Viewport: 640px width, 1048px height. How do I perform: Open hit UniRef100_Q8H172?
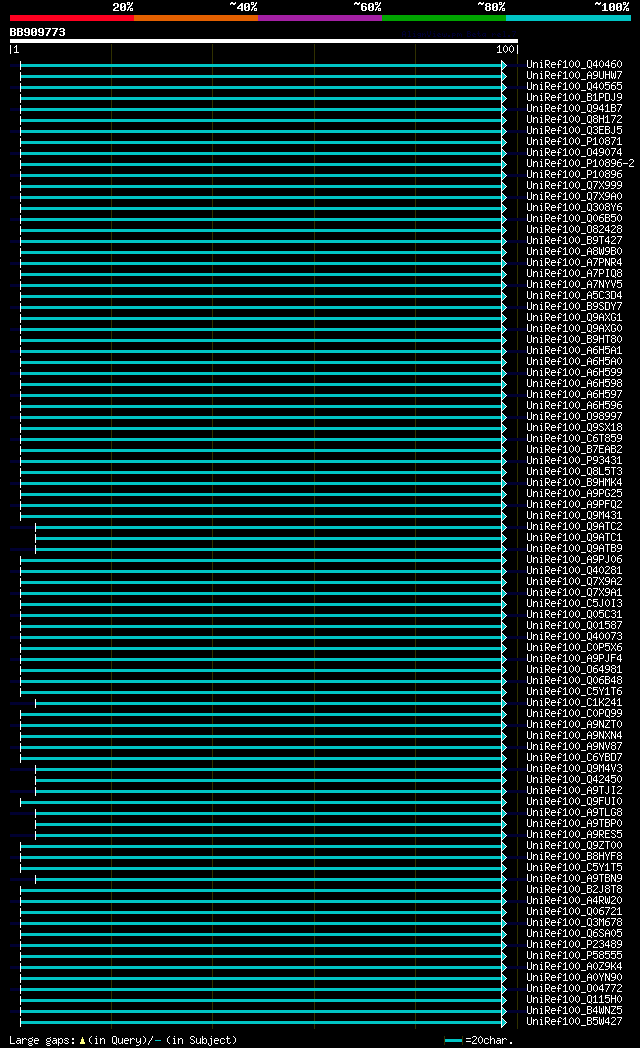574,120
